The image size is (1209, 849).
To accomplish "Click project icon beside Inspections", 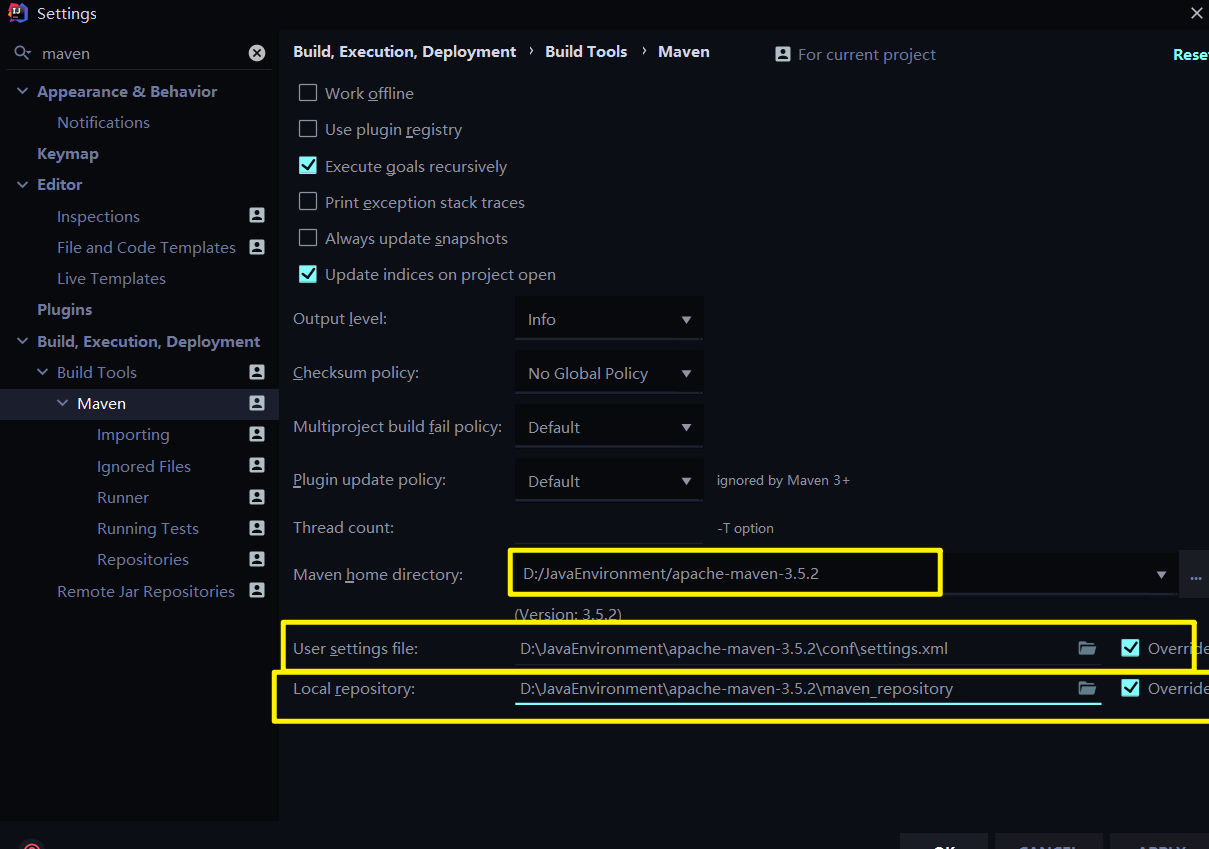I will tap(257, 215).
